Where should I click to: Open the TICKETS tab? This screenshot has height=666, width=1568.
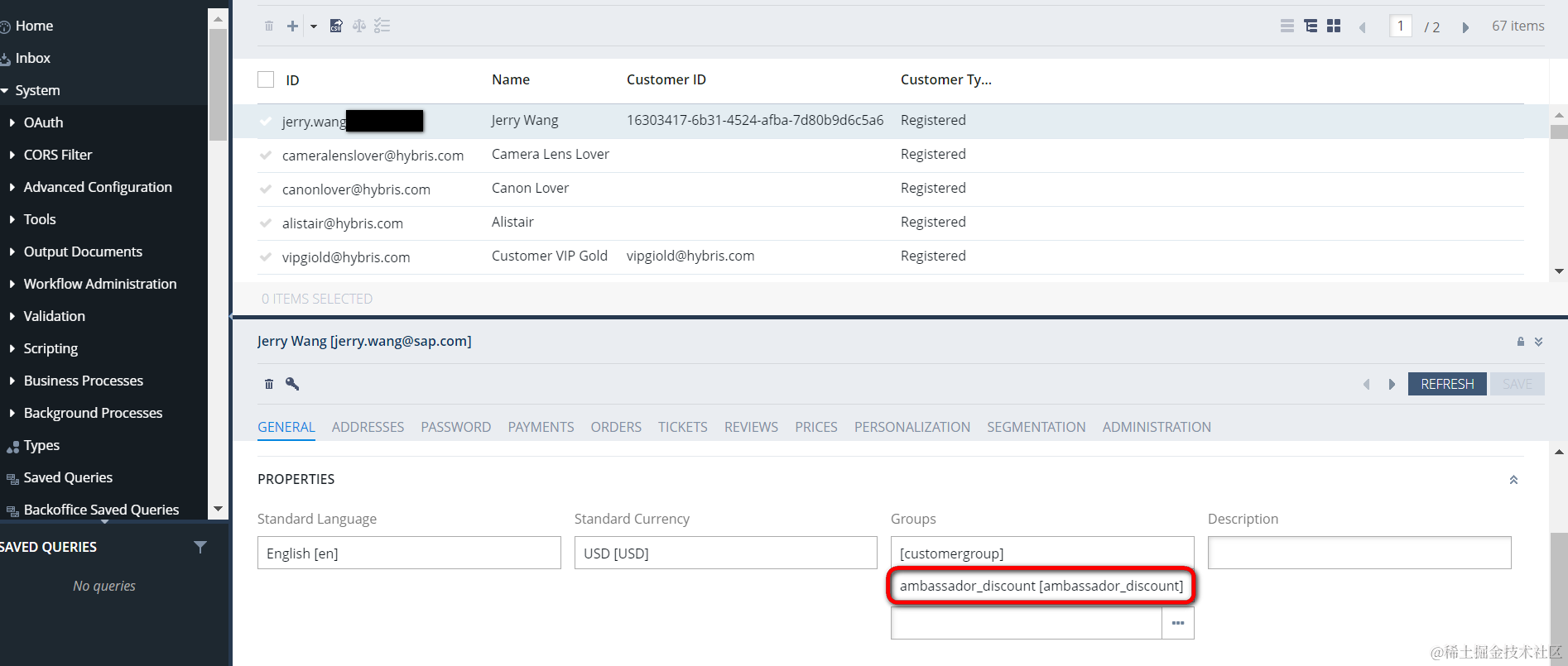pyautogui.click(x=683, y=427)
